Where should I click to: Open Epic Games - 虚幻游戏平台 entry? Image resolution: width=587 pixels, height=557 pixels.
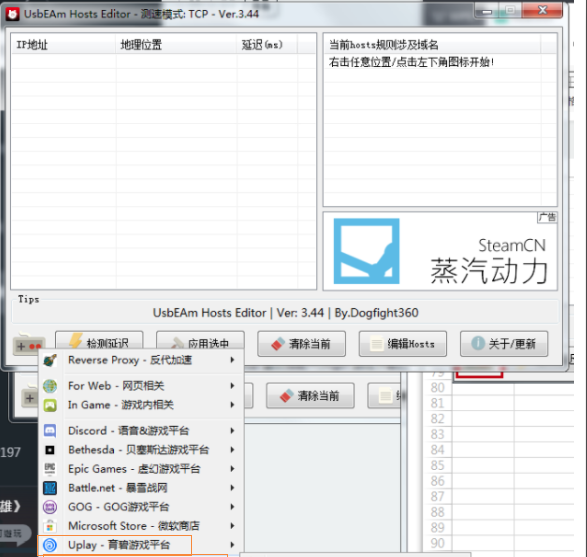click(x=141, y=469)
